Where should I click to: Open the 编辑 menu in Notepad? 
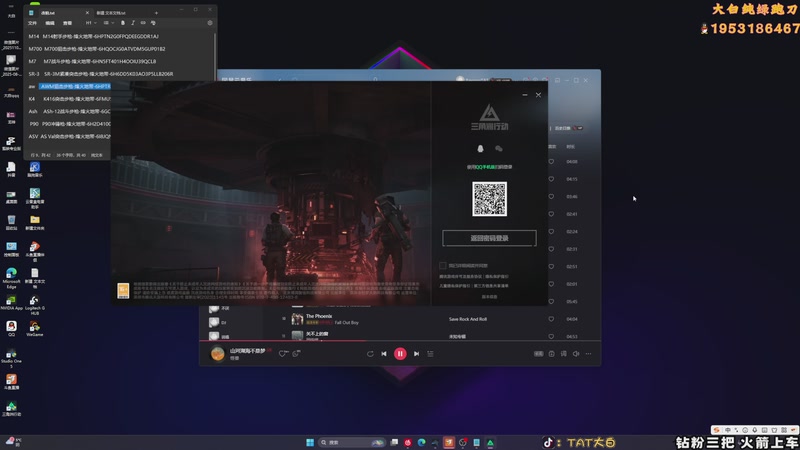pyautogui.click(x=50, y=23)
